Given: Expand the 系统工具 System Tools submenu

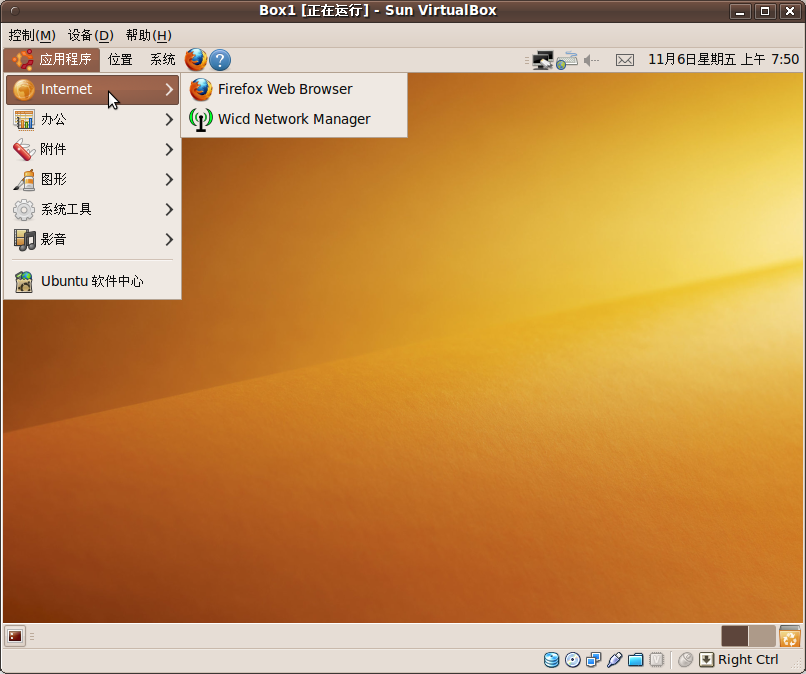Looking at the screenshot, I should click(93, 209).
